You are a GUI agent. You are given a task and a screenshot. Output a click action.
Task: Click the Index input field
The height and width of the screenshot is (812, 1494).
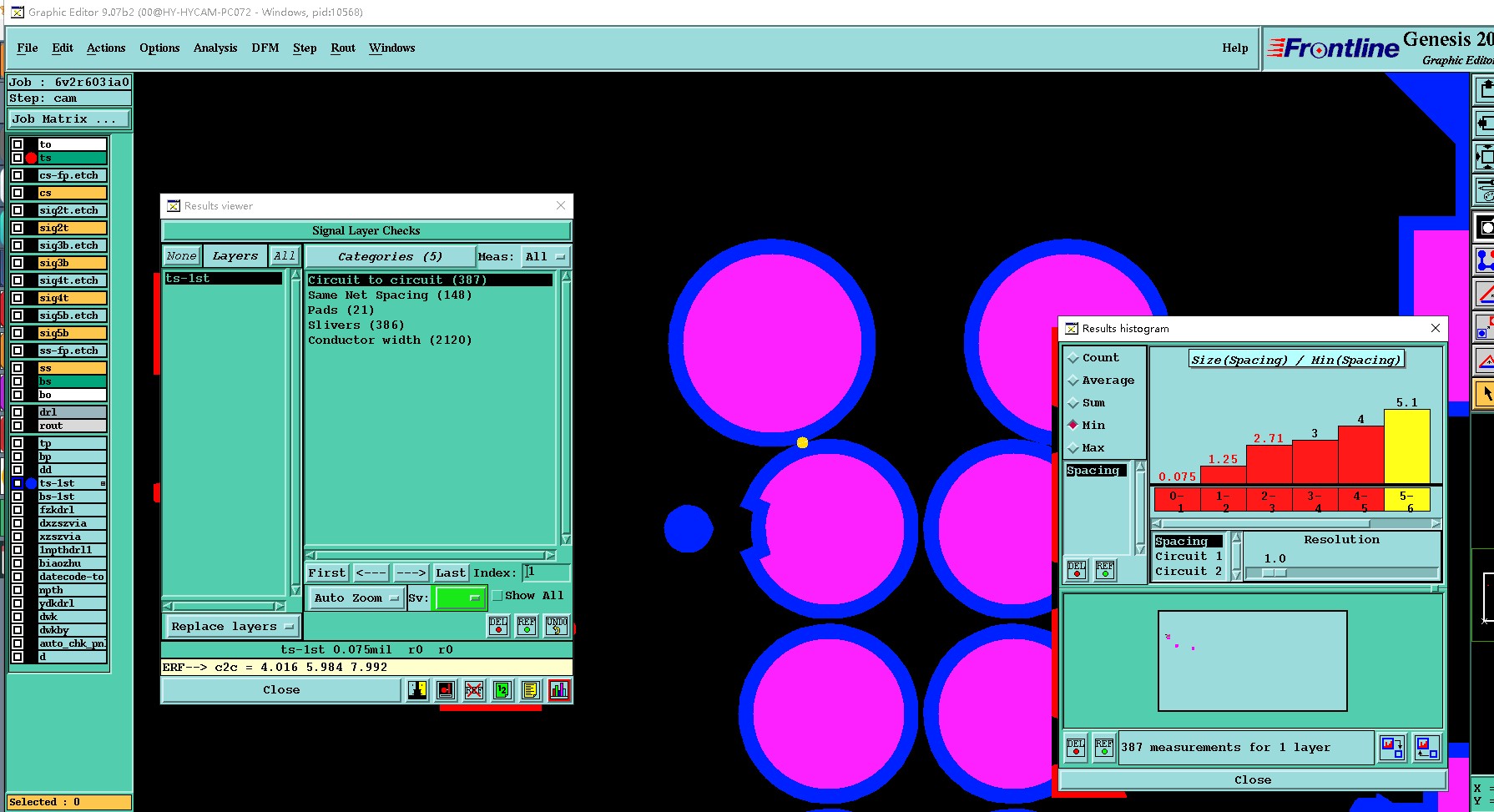tap(547, 572)
